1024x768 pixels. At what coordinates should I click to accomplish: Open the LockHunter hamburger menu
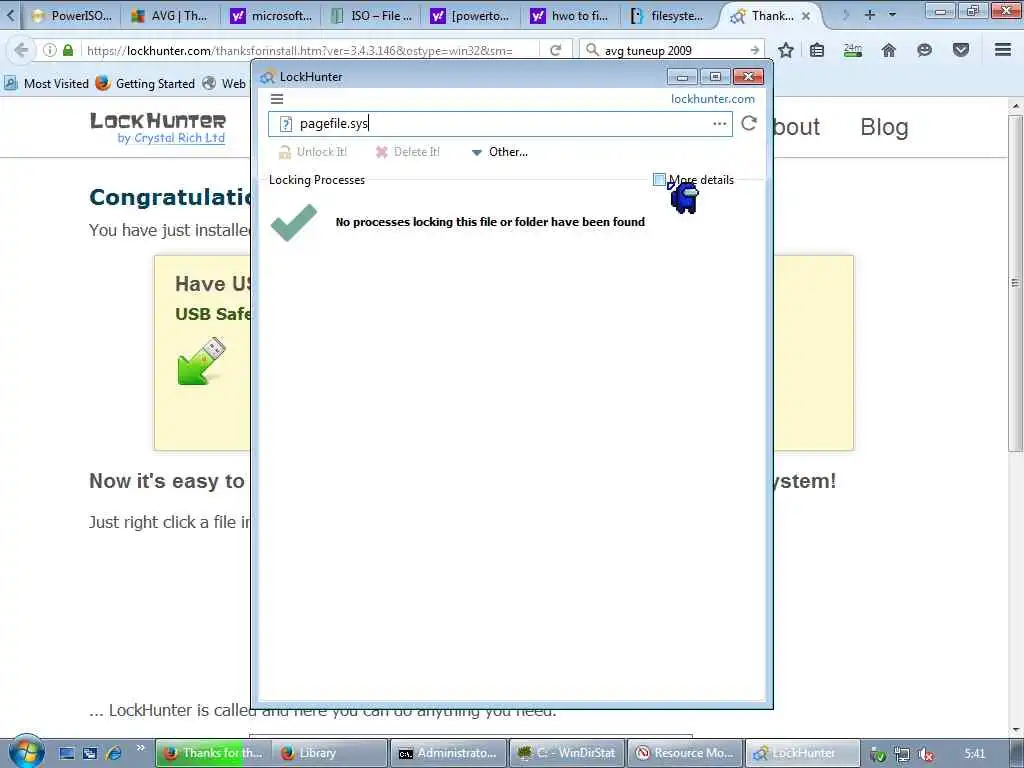(277, 99)
